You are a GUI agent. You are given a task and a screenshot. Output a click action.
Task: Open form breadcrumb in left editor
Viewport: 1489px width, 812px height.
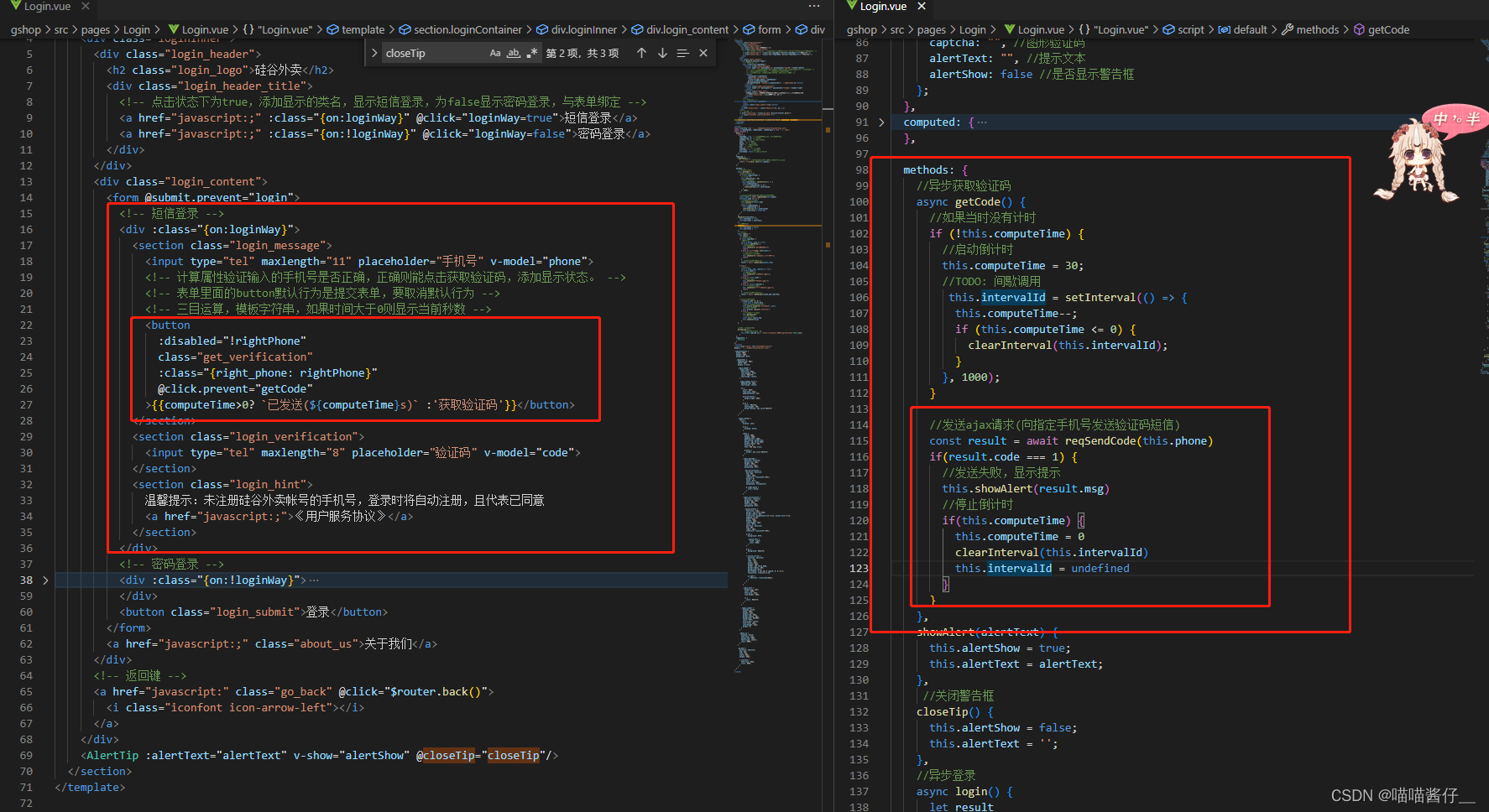click(761, 29)
